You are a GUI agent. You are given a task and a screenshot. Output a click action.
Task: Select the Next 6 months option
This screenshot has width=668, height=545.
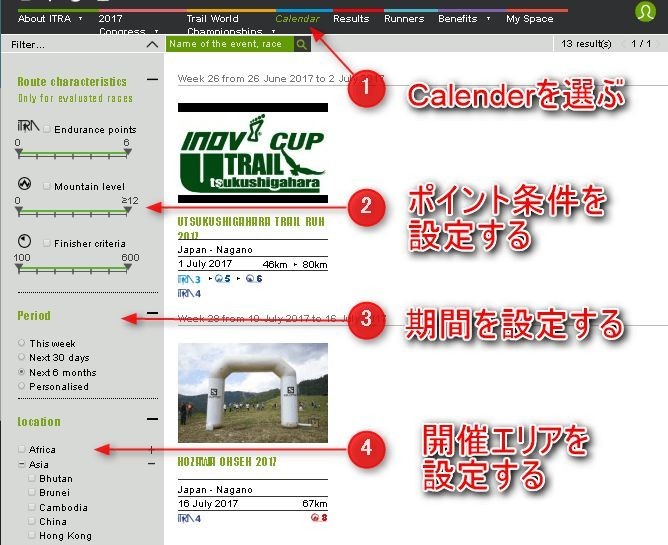click(x=21, y=372)
